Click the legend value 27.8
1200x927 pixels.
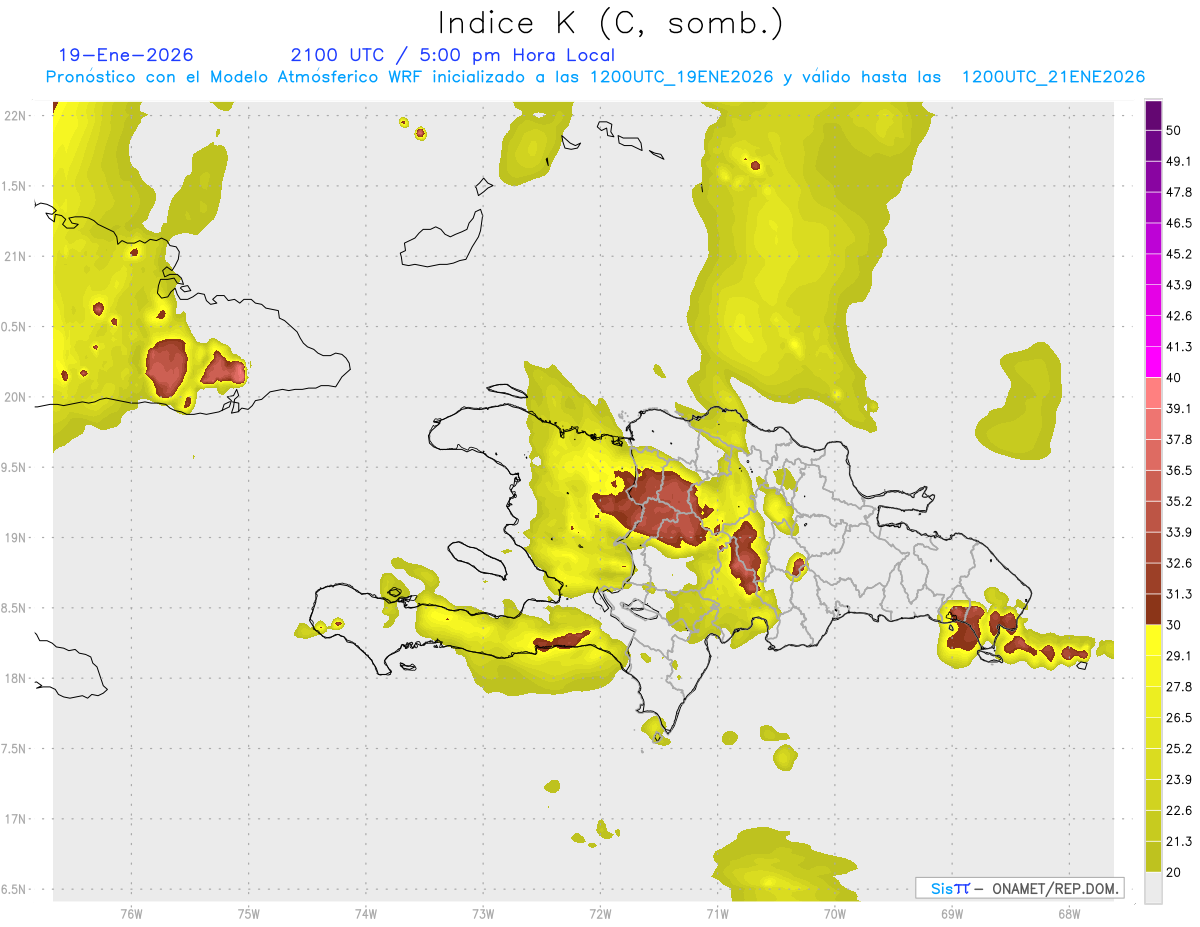click(1178, 687)
